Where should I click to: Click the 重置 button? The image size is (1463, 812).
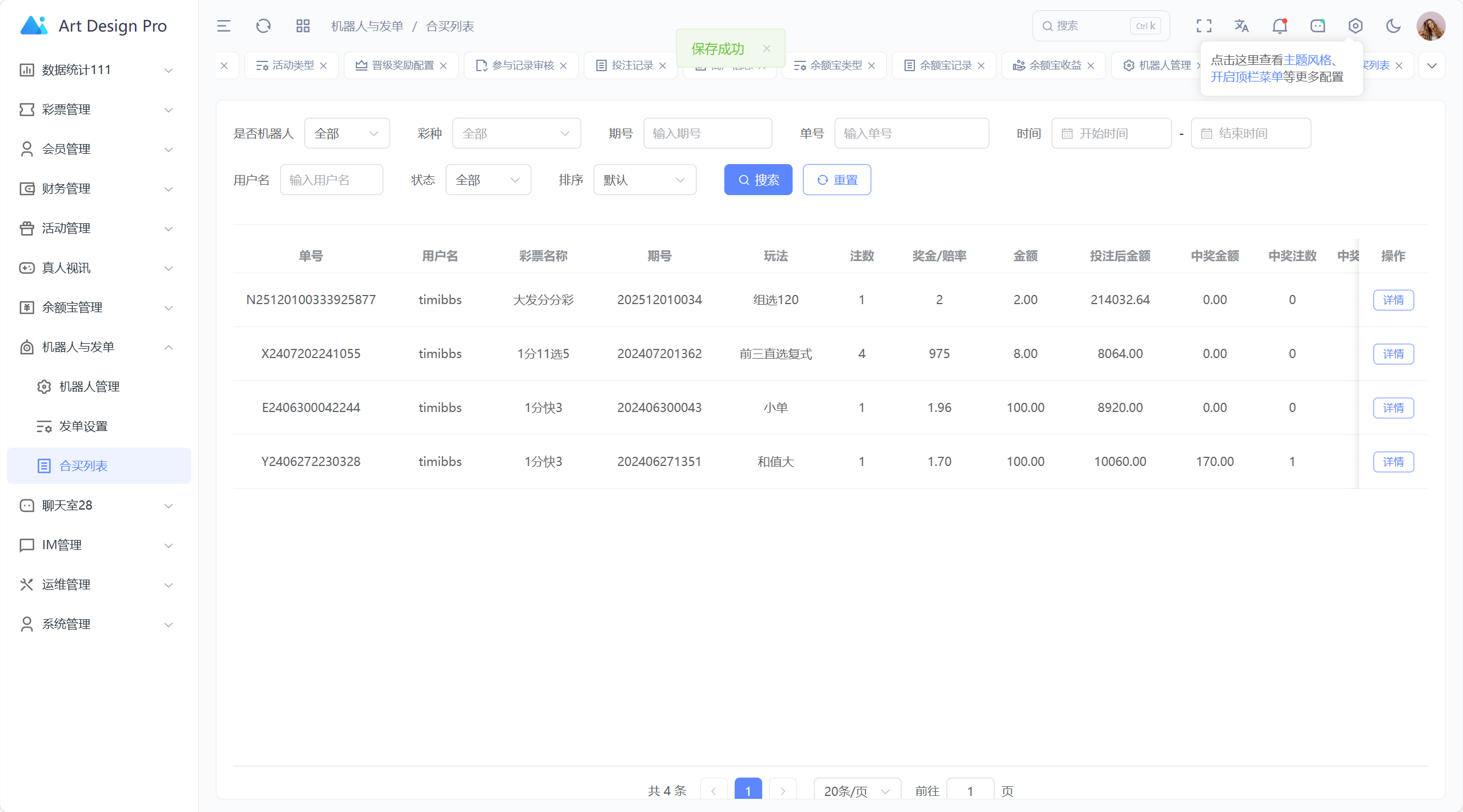(x=836, y=180)
